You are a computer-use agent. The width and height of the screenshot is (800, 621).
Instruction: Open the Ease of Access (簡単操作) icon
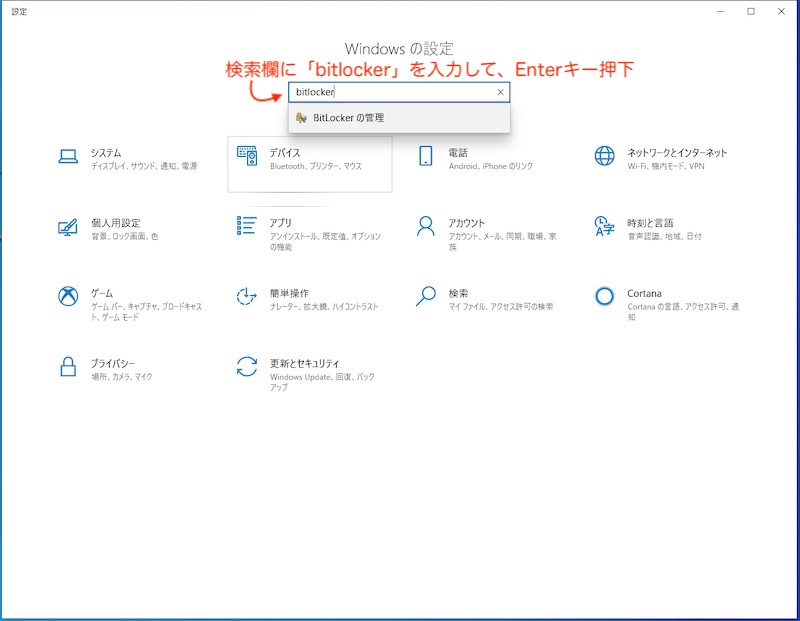(x=247, y=296)
